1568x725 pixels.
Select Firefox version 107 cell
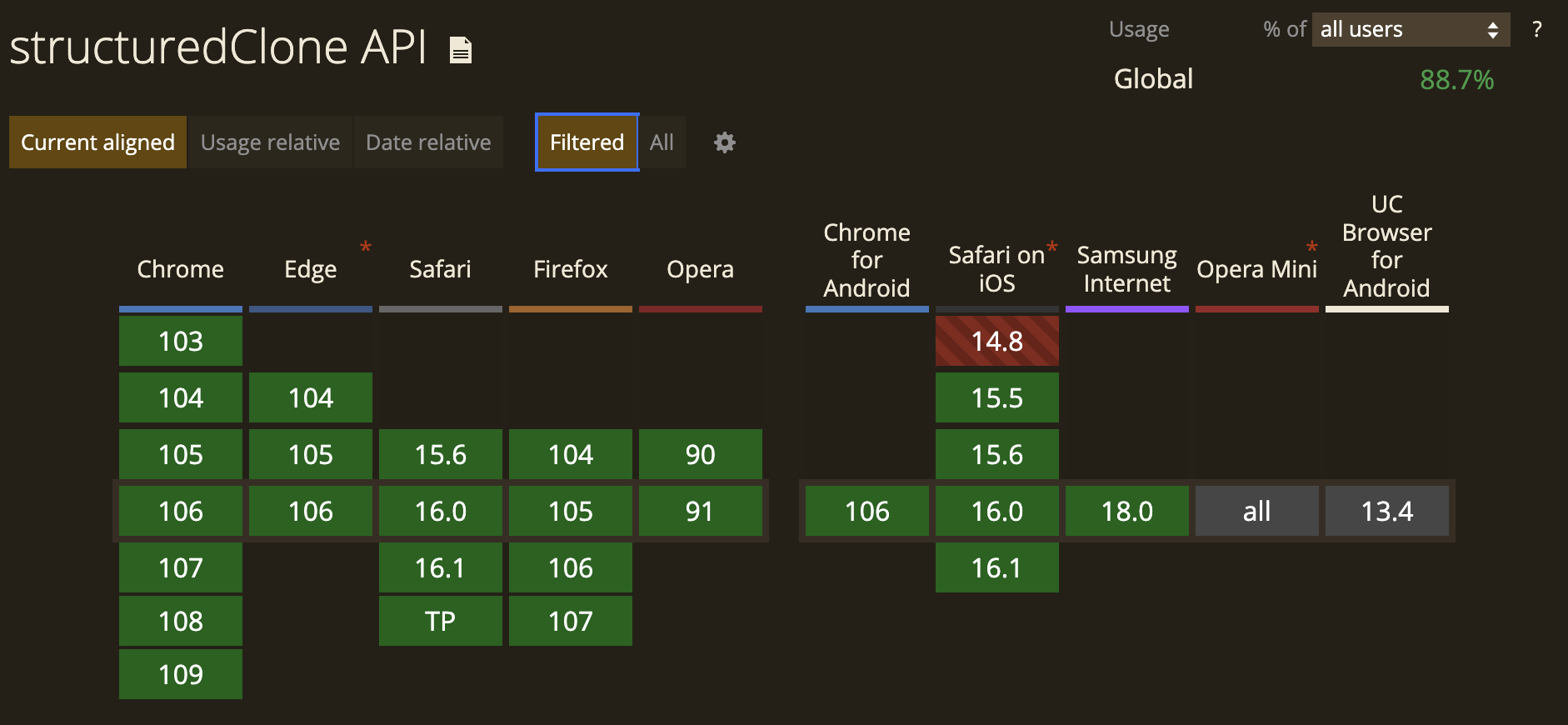coord(571,621)
